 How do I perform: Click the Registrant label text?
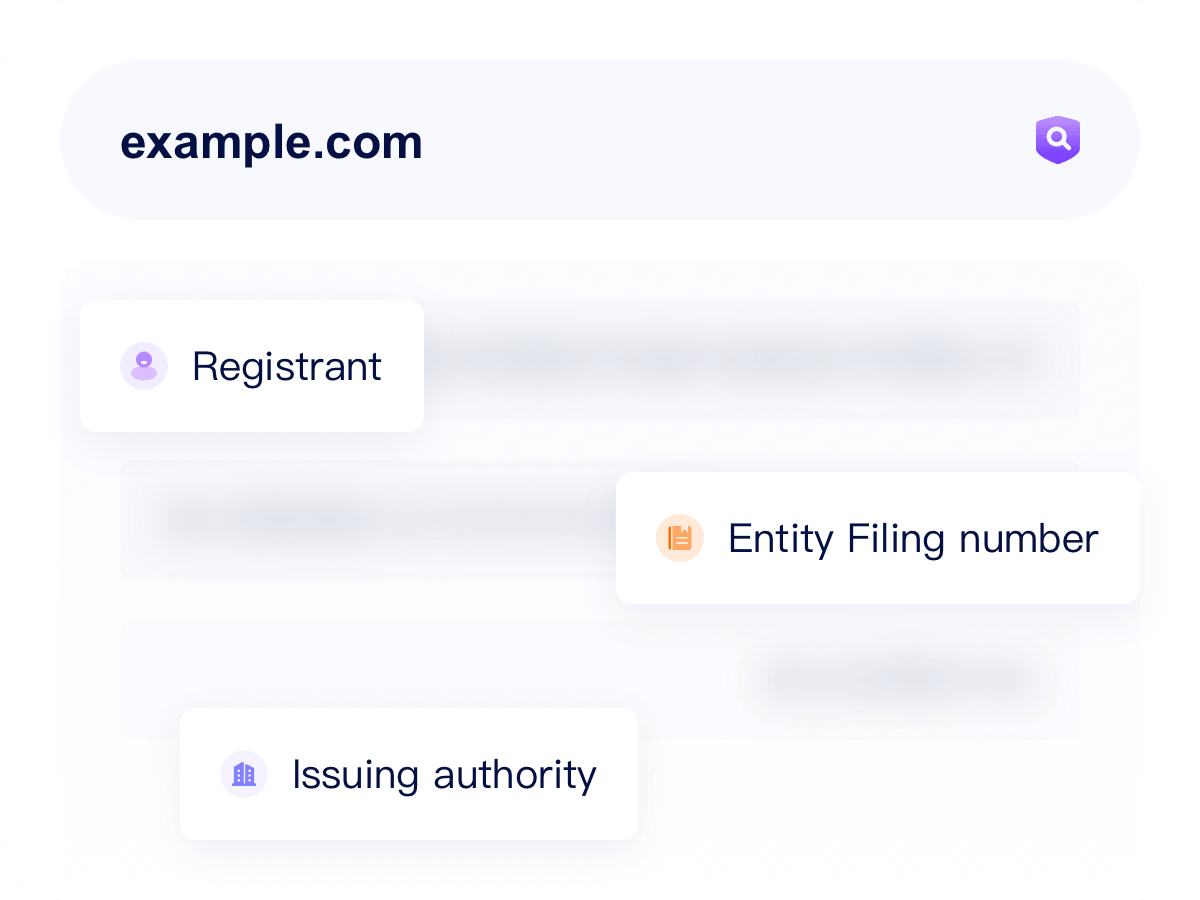tap(287, 367)
